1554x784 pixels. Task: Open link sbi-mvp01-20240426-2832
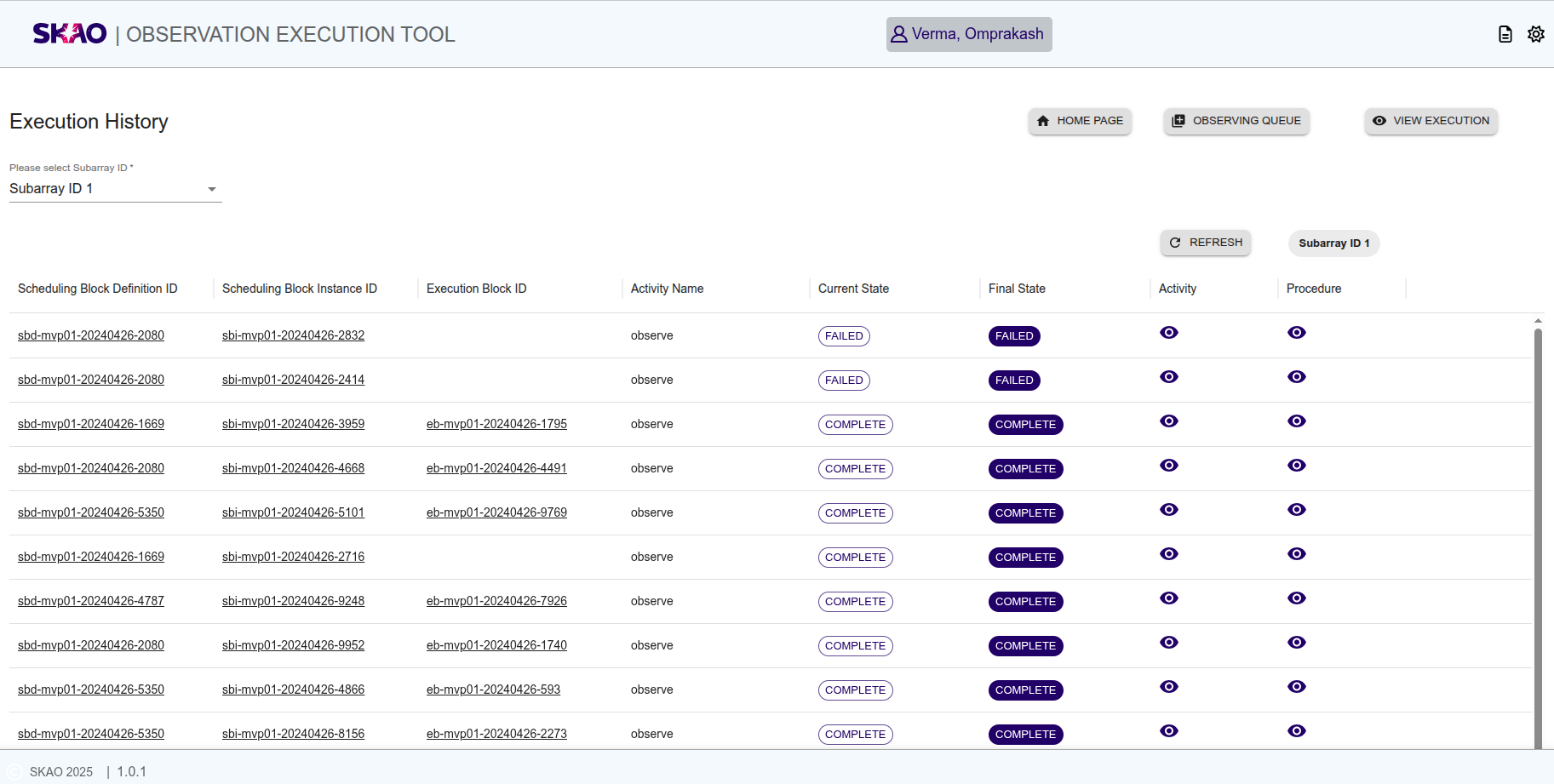pos(293,335)
